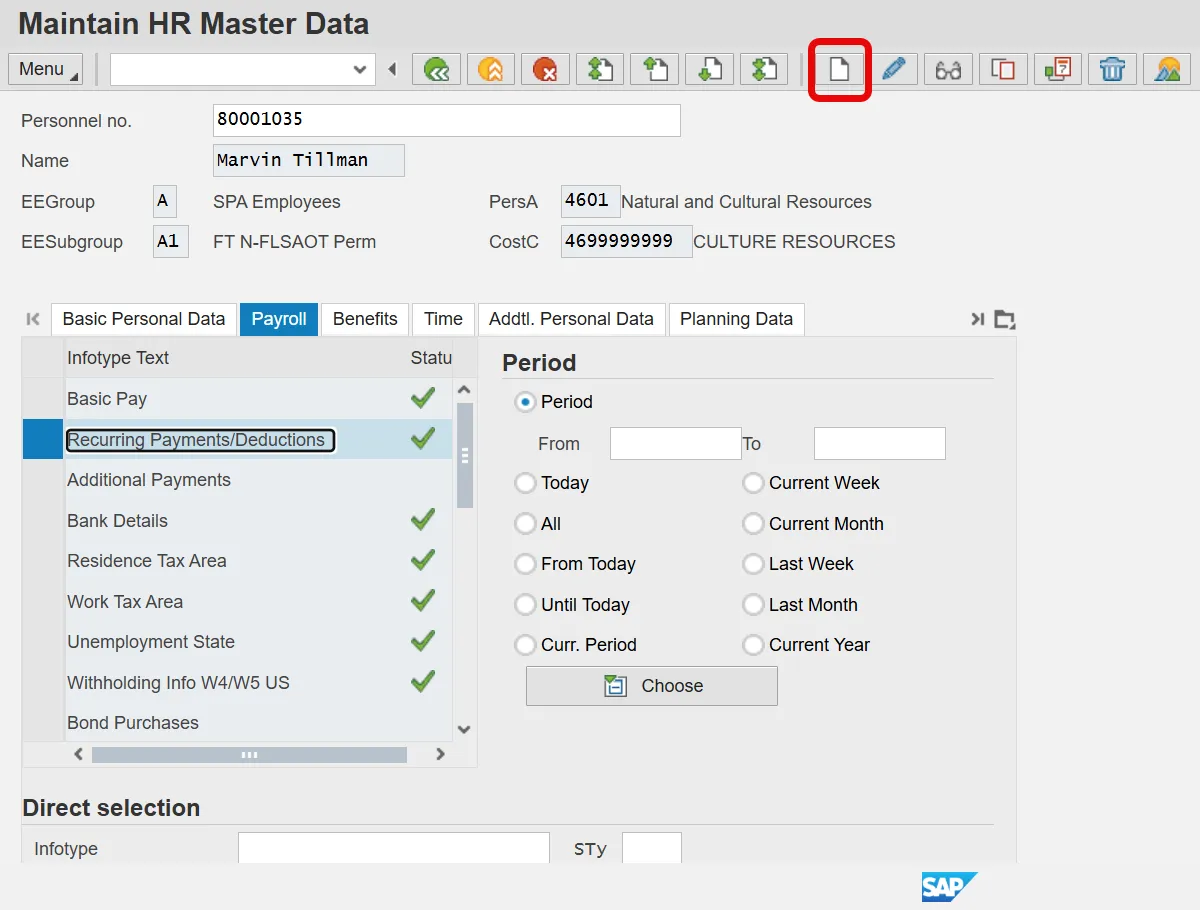Click the Overview mountain icon in toolbar

point(1166,69)
